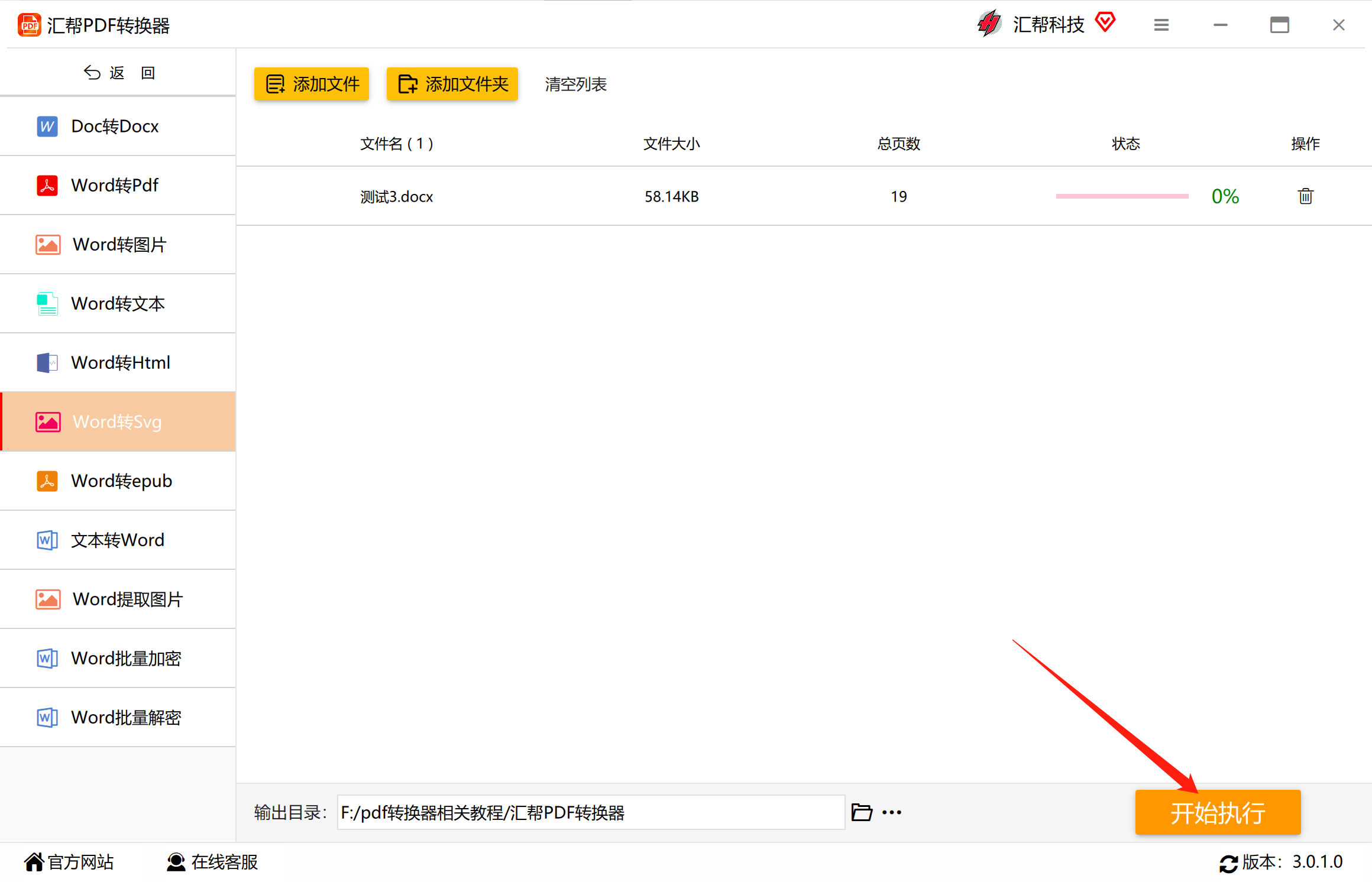This screenshot has width=1372, height=882.
Task: Click the Word转Svg image icon
Action: [48, 421]
